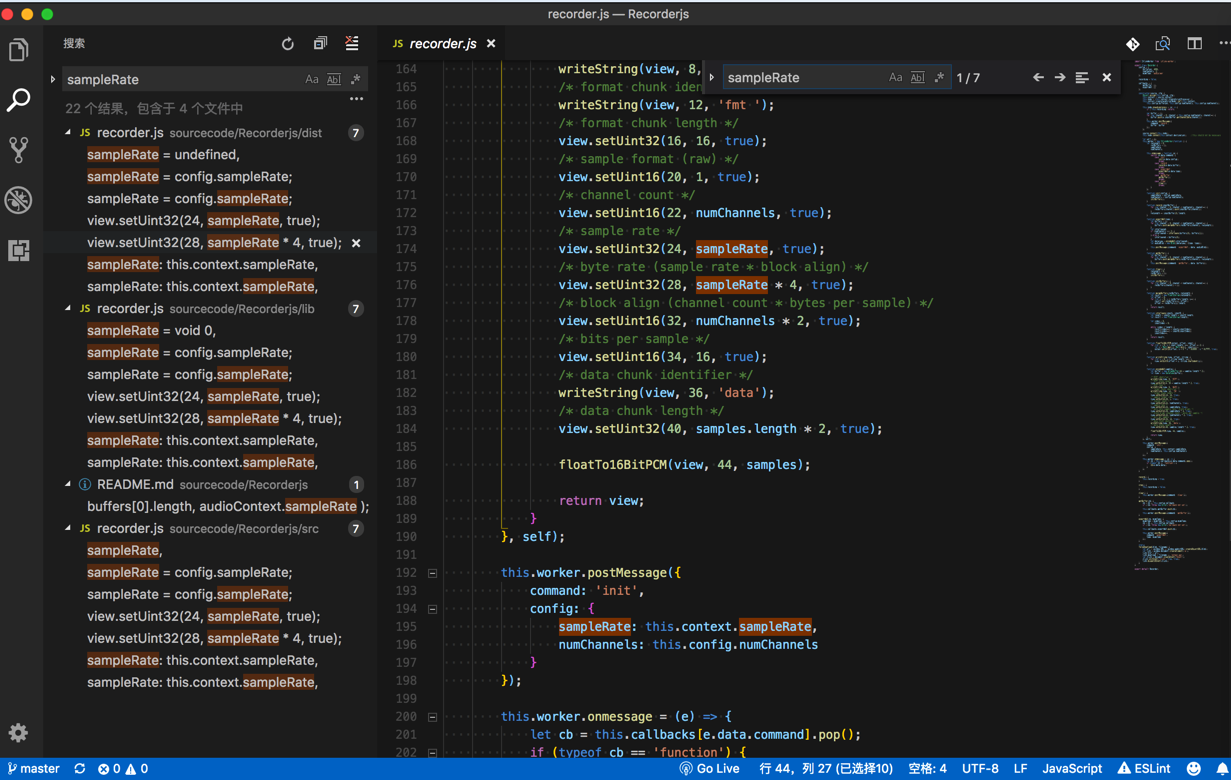Click the find widget sampleRate input
The image size is (1231, 780).
(800, 78)
